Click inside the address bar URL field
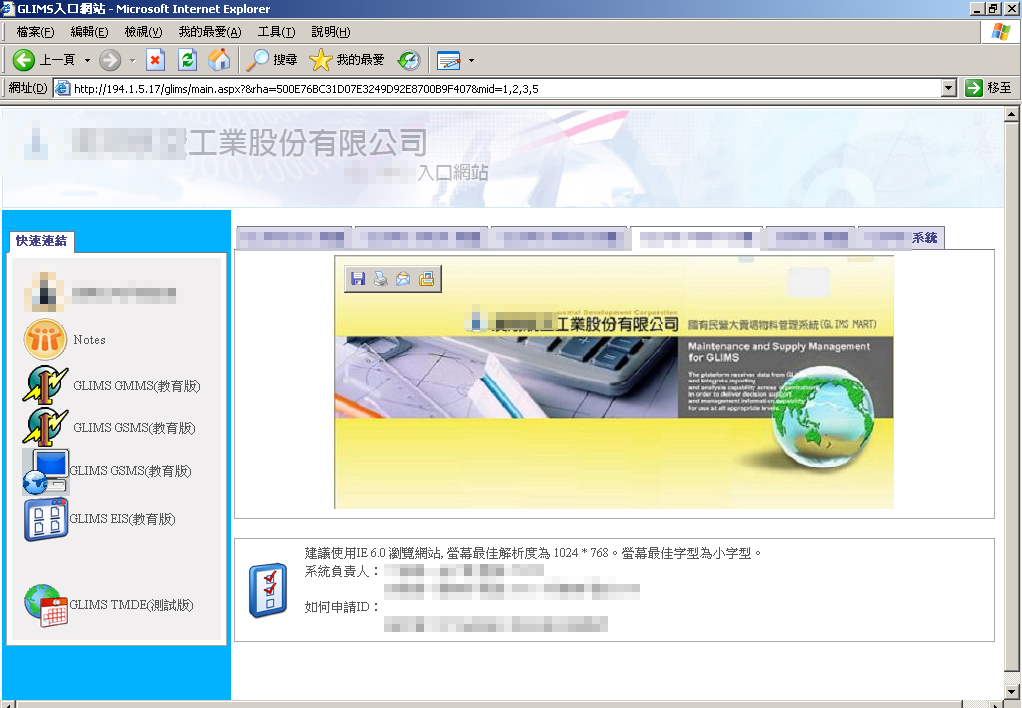 click(x=500, y=88)
